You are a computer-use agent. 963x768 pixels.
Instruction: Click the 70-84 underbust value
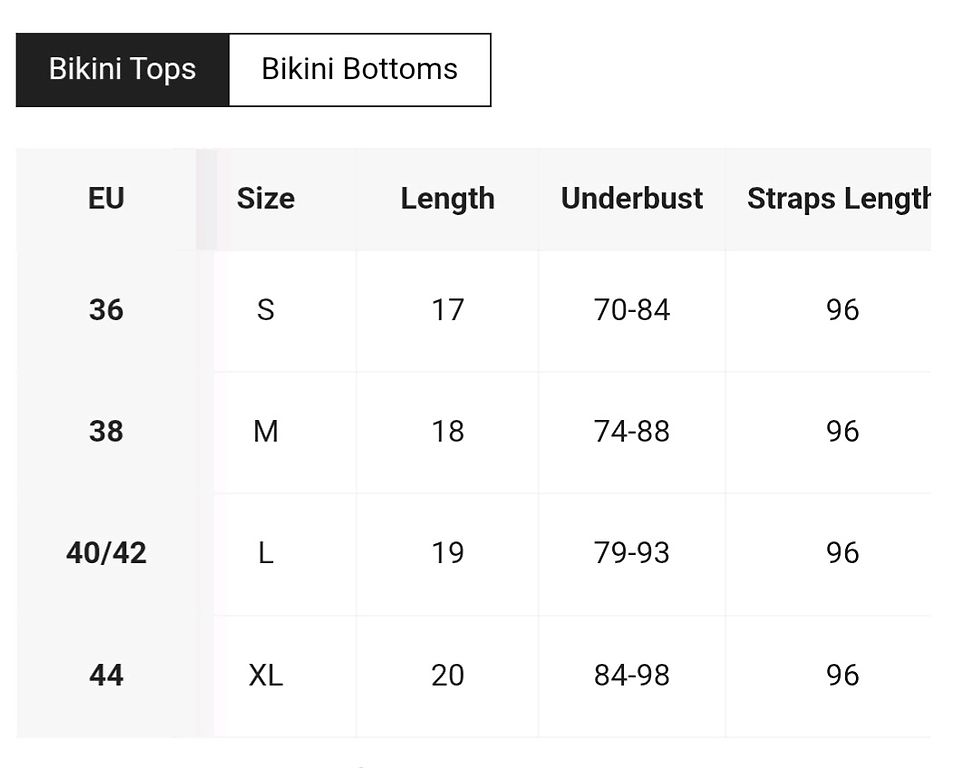click(631, 310)
